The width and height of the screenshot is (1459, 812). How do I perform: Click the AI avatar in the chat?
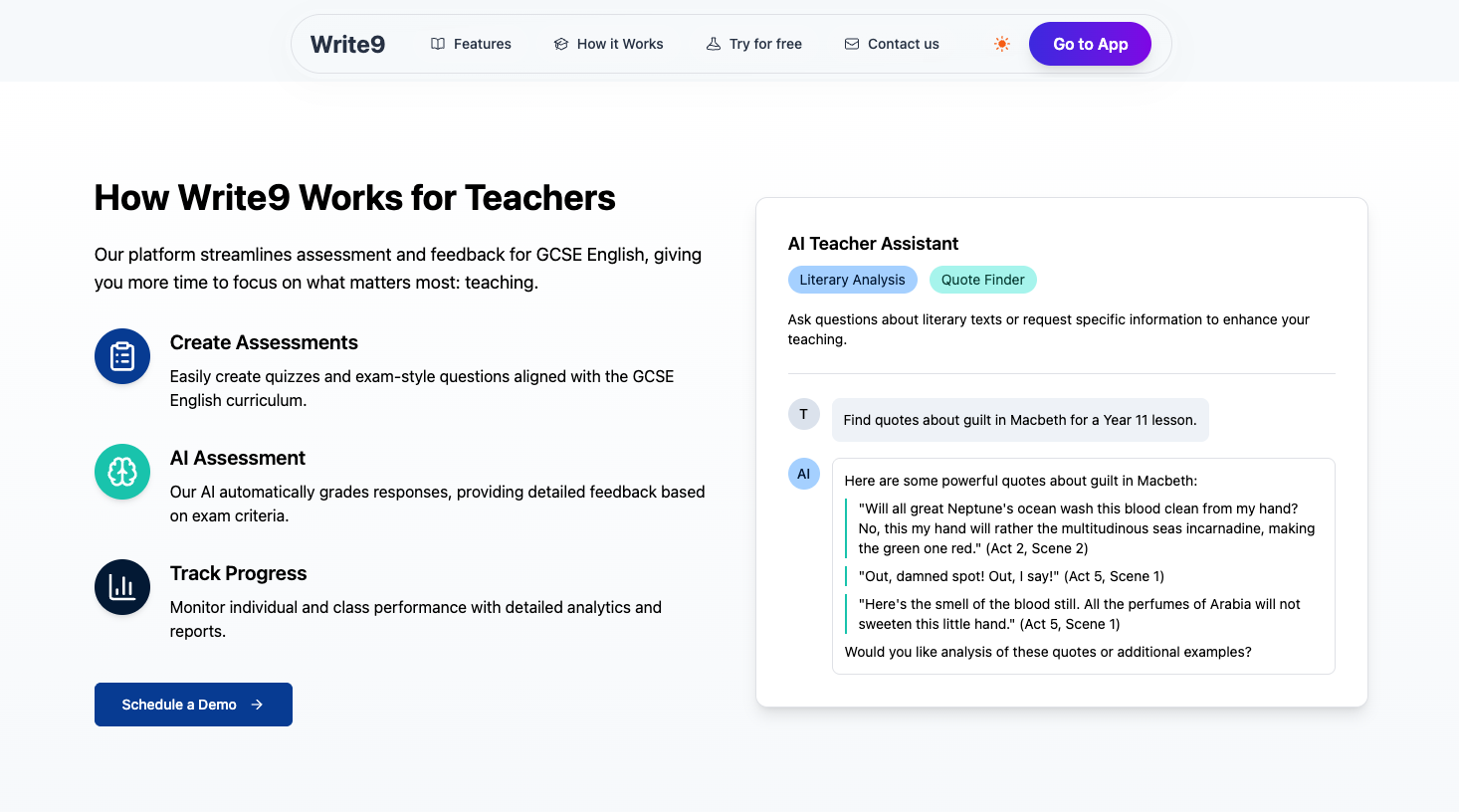coord(804,474)
